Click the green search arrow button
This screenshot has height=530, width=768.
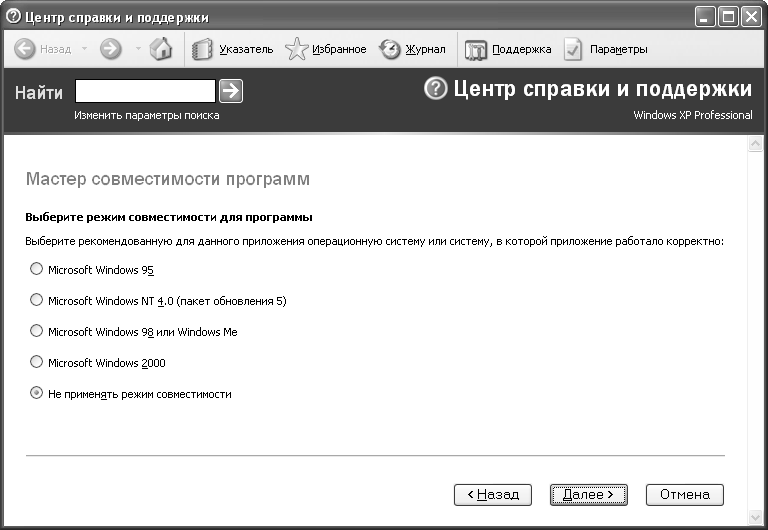click(x=231, y=92)
